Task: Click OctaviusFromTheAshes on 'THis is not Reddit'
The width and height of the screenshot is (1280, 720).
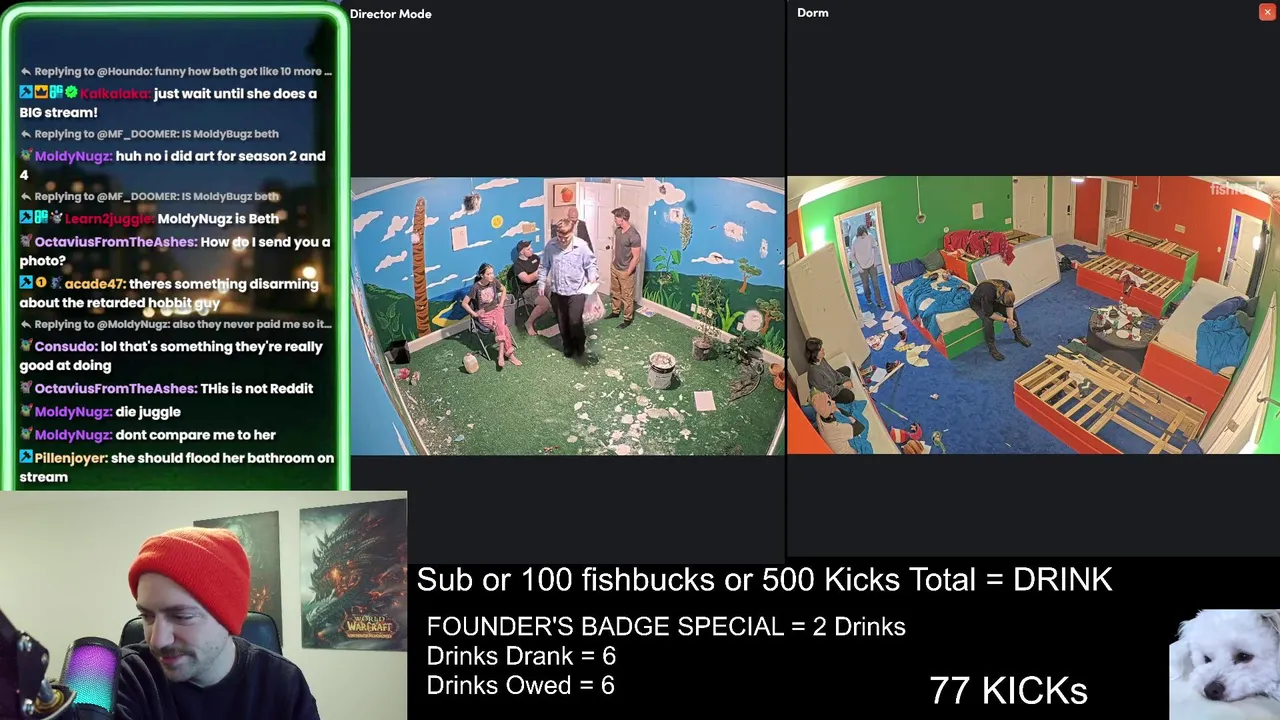Action: (115, 389)
